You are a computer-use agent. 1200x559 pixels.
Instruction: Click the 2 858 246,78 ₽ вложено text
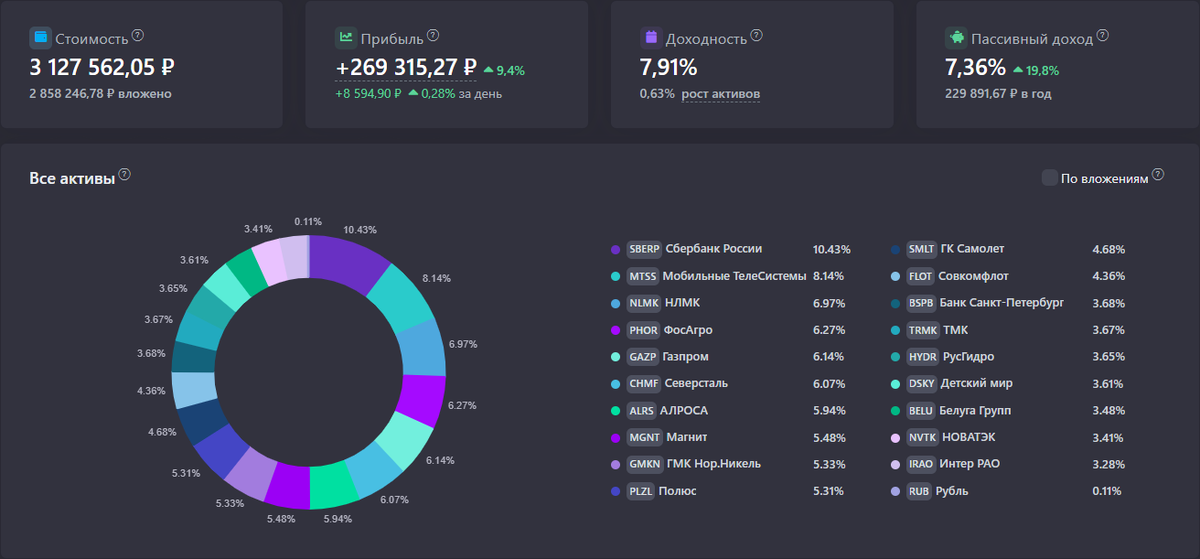(100, 94)
